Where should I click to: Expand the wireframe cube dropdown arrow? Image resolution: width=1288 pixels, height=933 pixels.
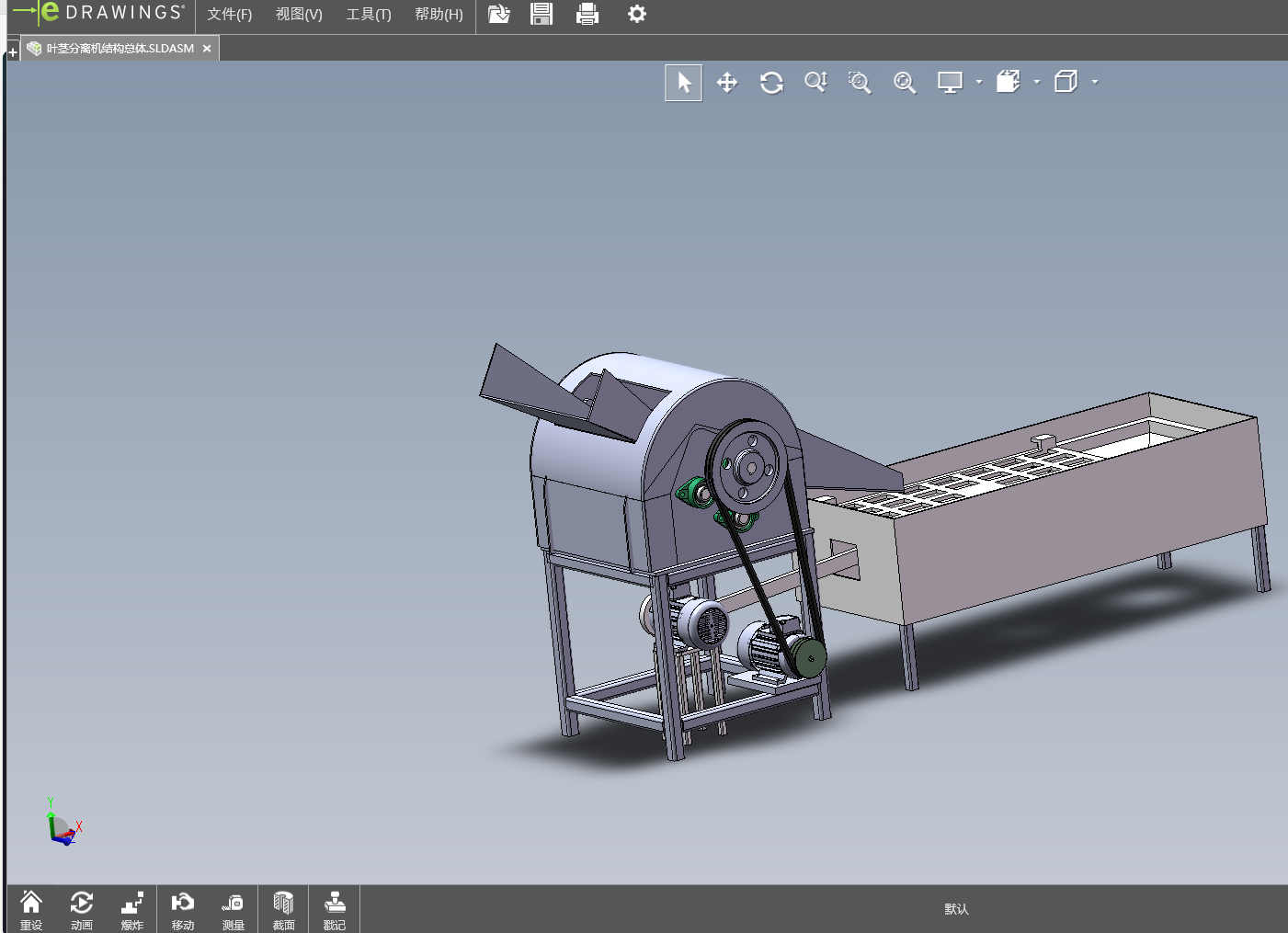pos(1095,82)
